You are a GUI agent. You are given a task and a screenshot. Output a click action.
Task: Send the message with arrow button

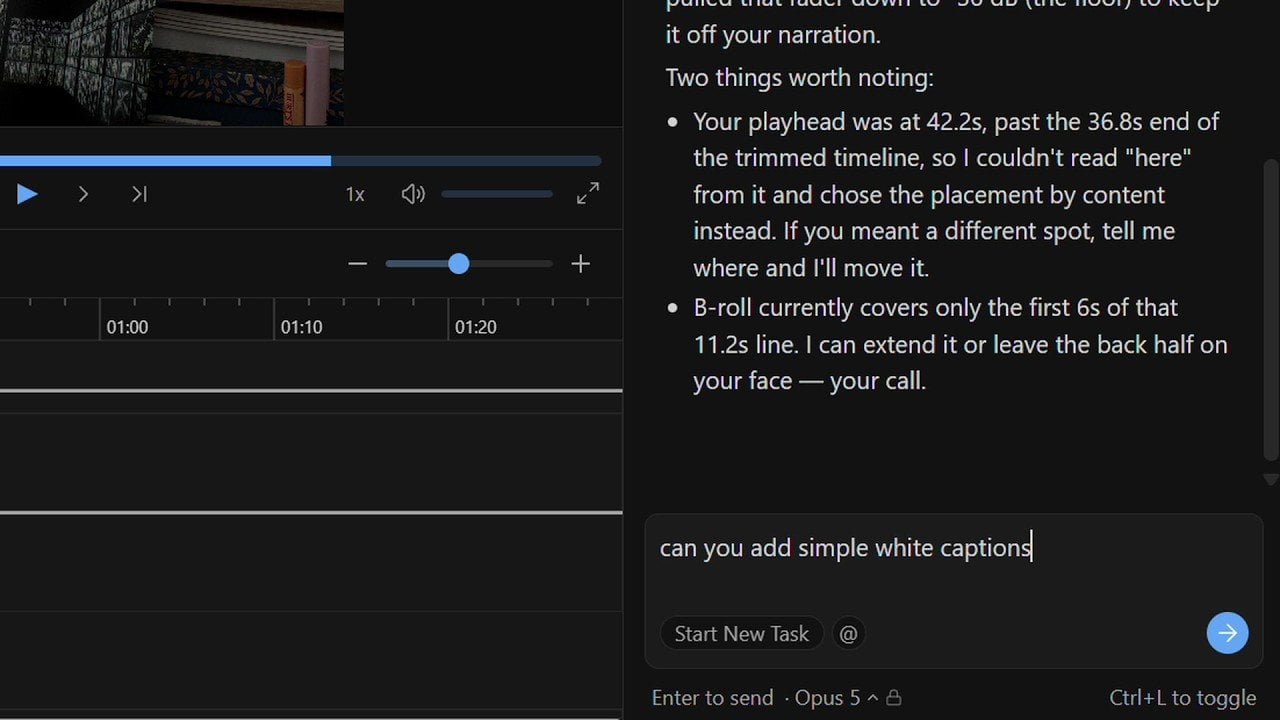1227,633
